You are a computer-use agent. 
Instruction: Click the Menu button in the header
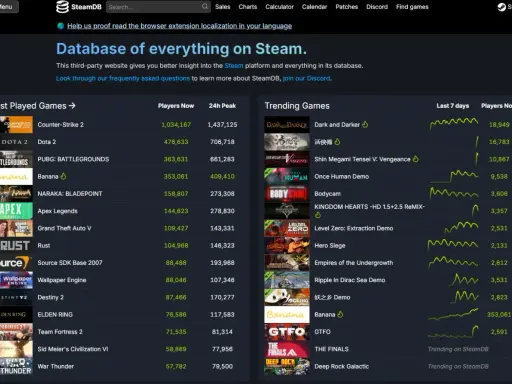(8, 7)
